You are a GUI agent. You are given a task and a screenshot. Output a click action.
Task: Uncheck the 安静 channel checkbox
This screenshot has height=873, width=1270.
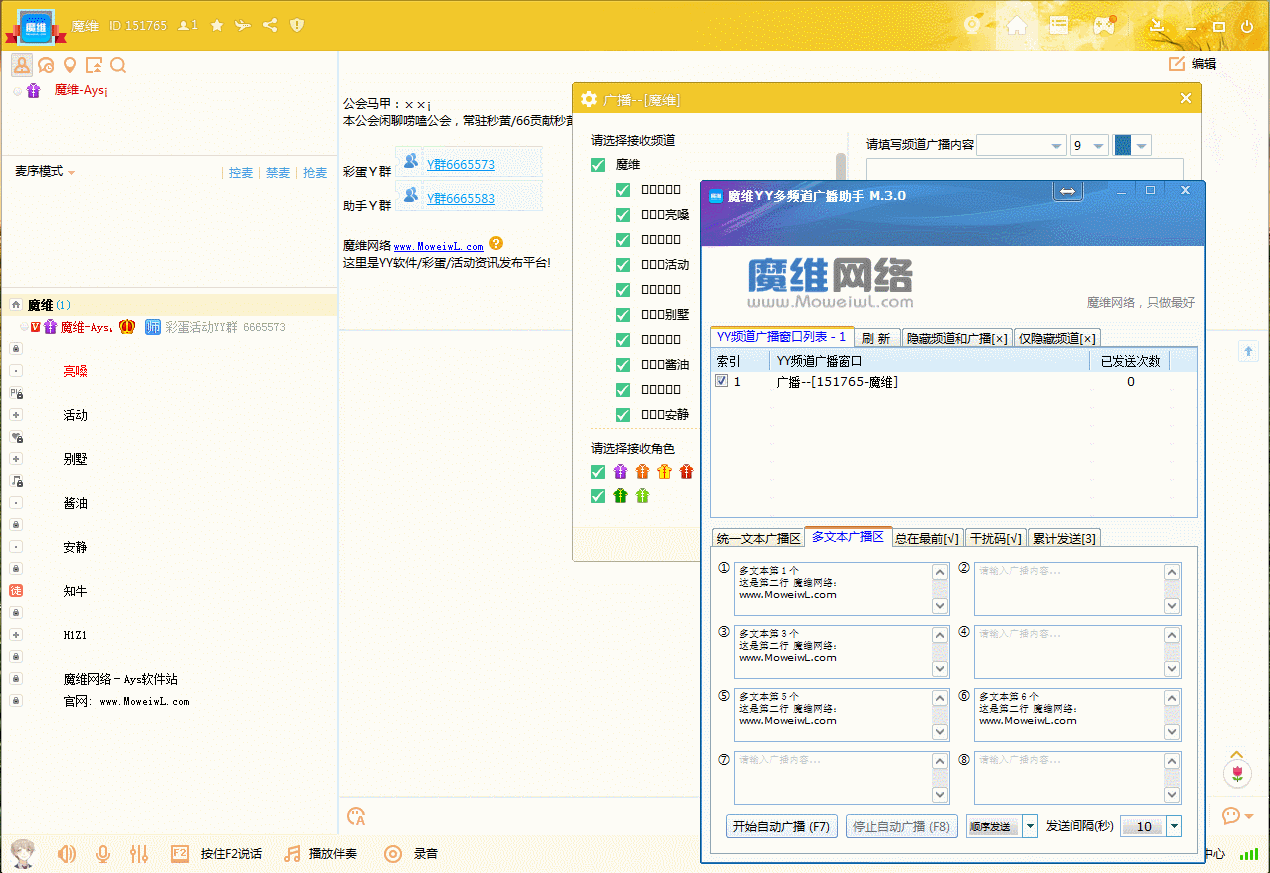[x=623, y=415]
